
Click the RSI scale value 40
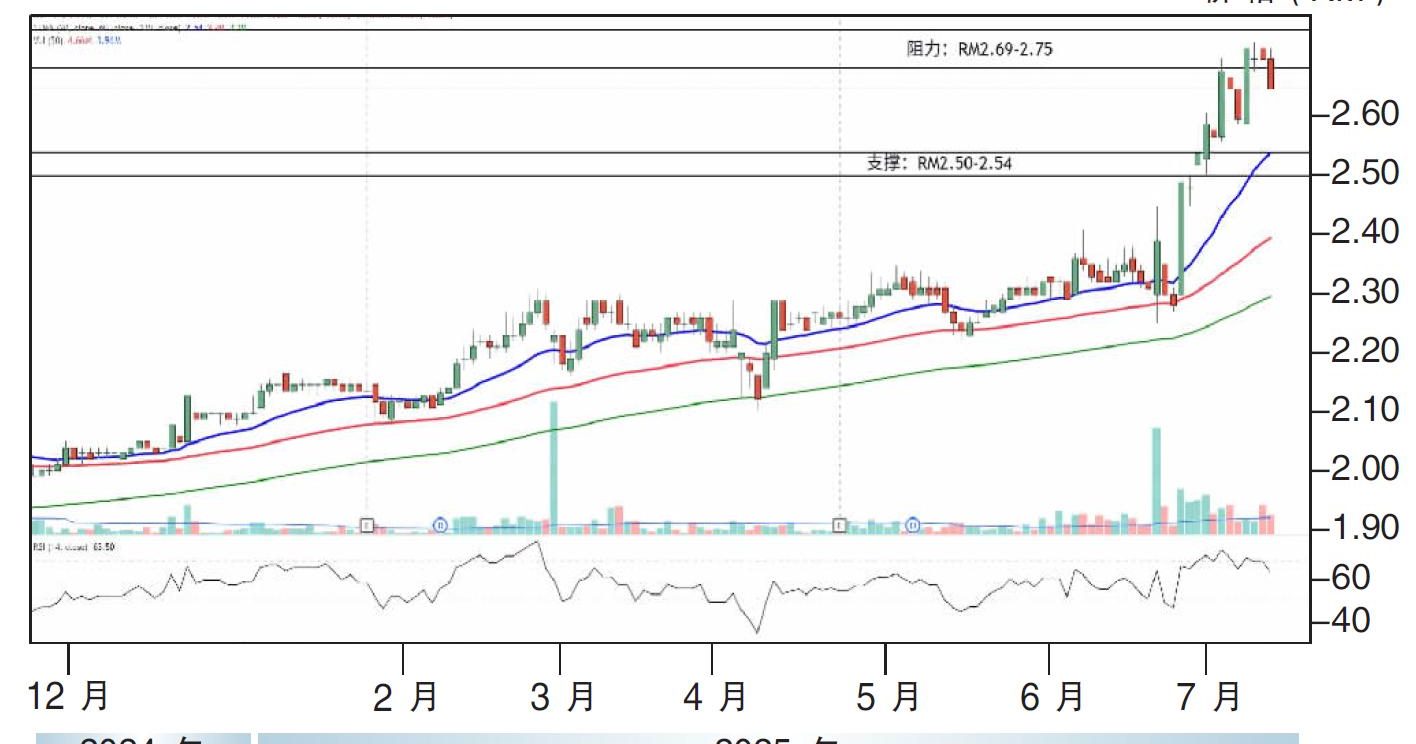(1350, 621)
